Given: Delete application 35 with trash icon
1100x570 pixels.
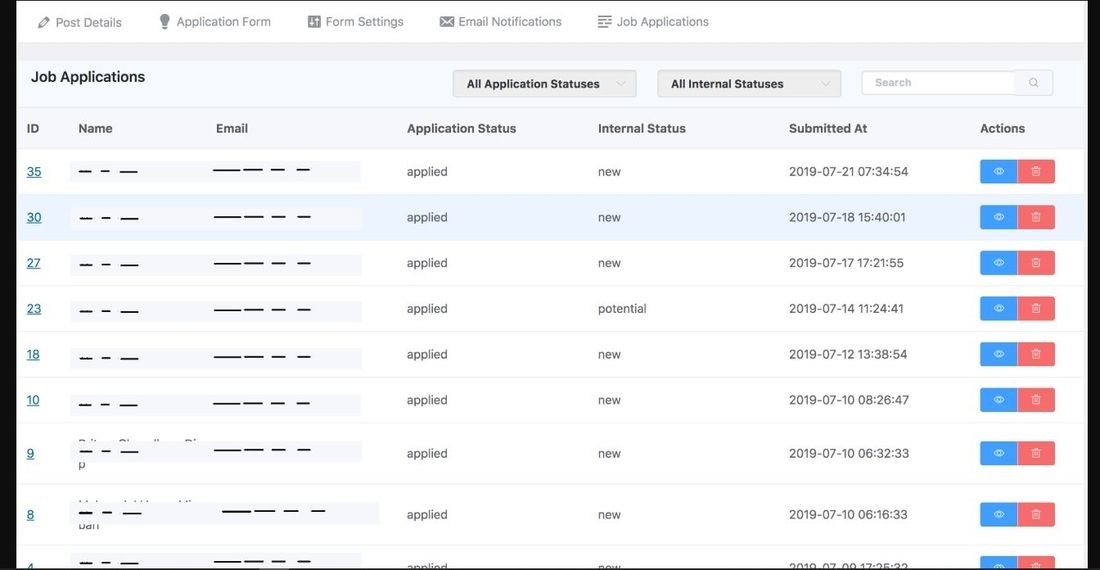Looking at the screenshot, I should click(x=1036, y=172).
